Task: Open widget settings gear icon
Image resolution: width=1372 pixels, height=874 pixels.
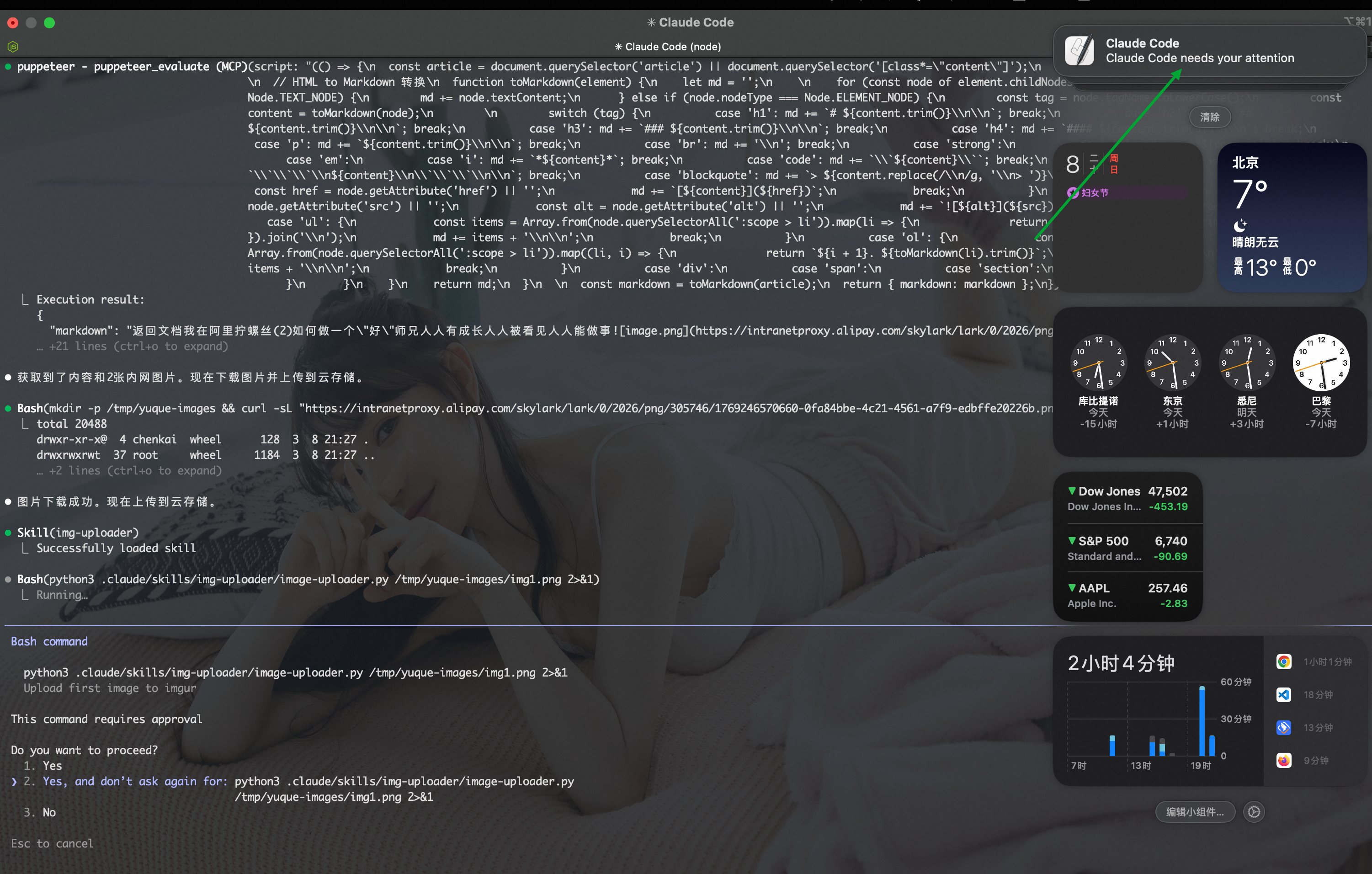Action: [1254, 812]
